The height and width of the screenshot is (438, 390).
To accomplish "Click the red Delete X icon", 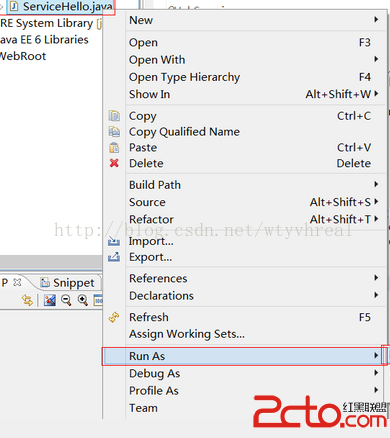I will (114, 163).
